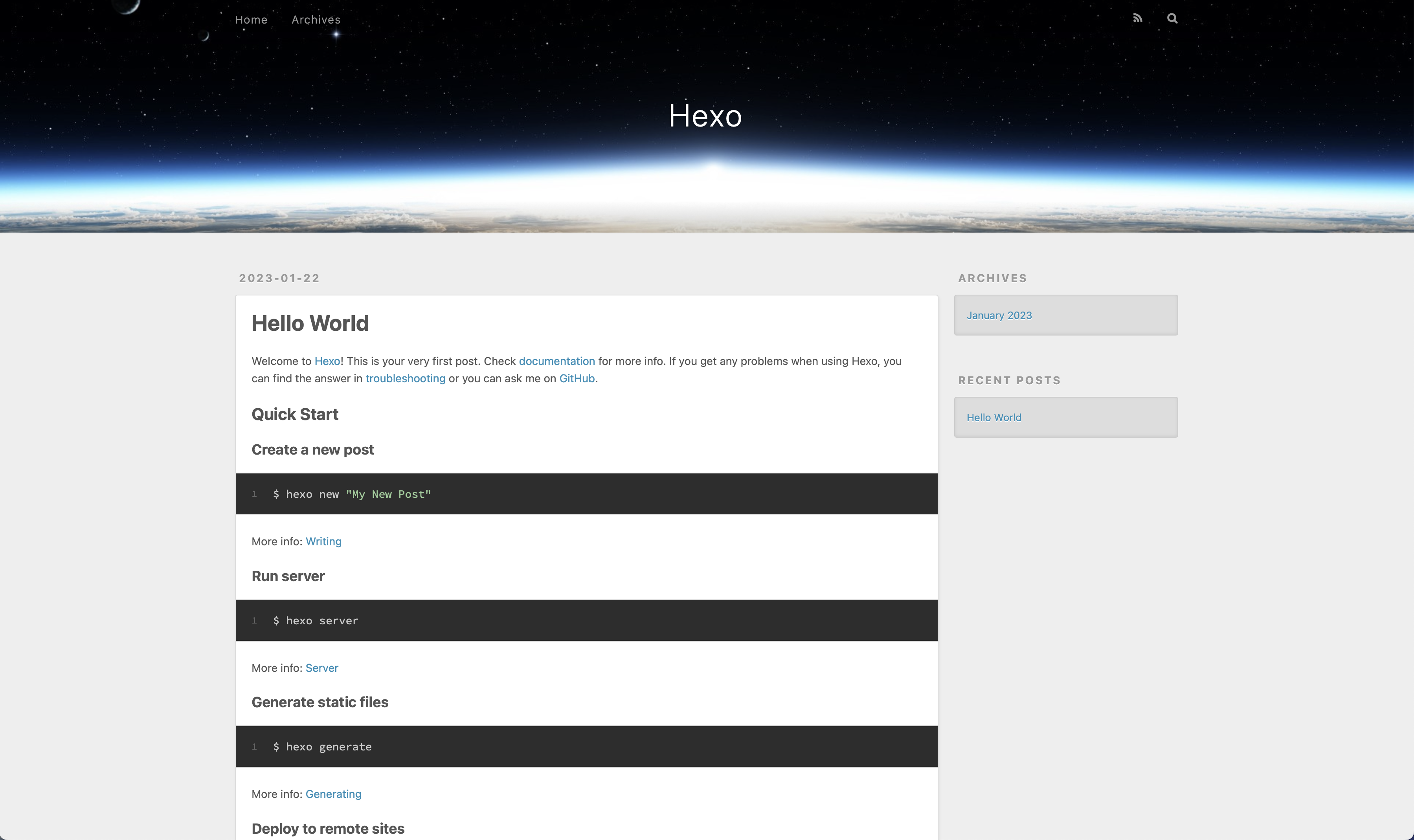Open the Archives navigation link
1414x840 pixels.
pos(316,20)
